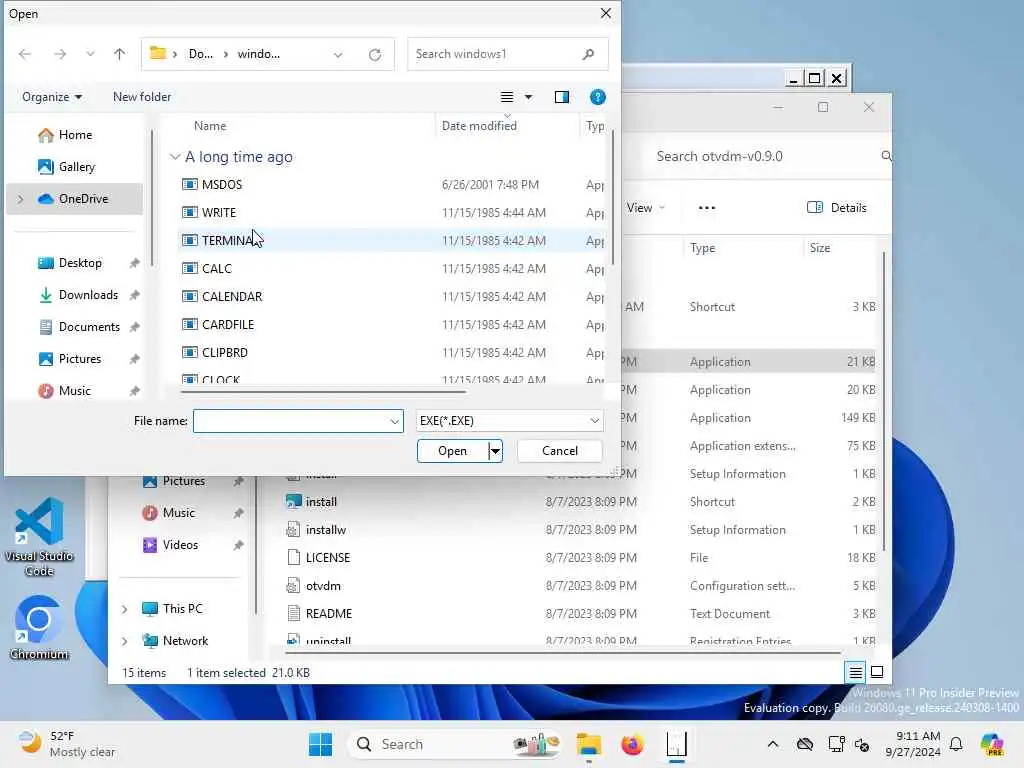1024x768 pixels.
Task: Refresh the windows1 folder listing
Action: [375, 54]
